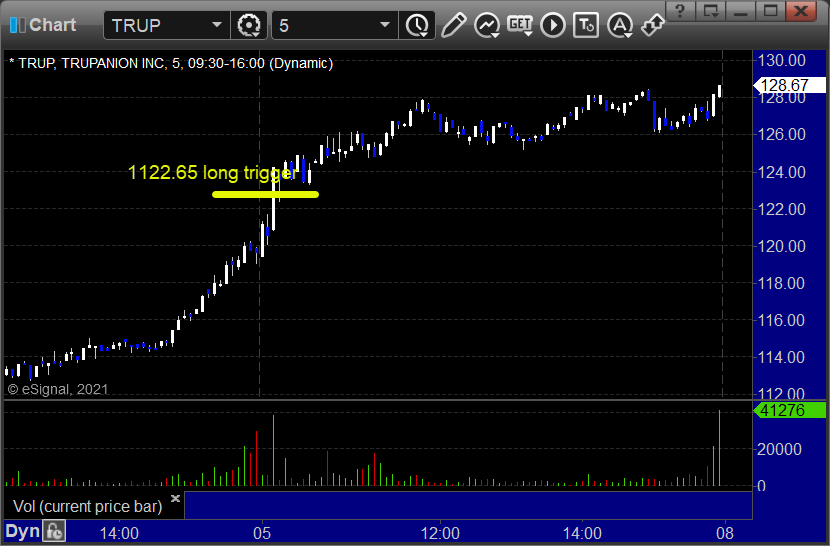
Task: Click the 12:00 time axis label
Action: (440, 533)
